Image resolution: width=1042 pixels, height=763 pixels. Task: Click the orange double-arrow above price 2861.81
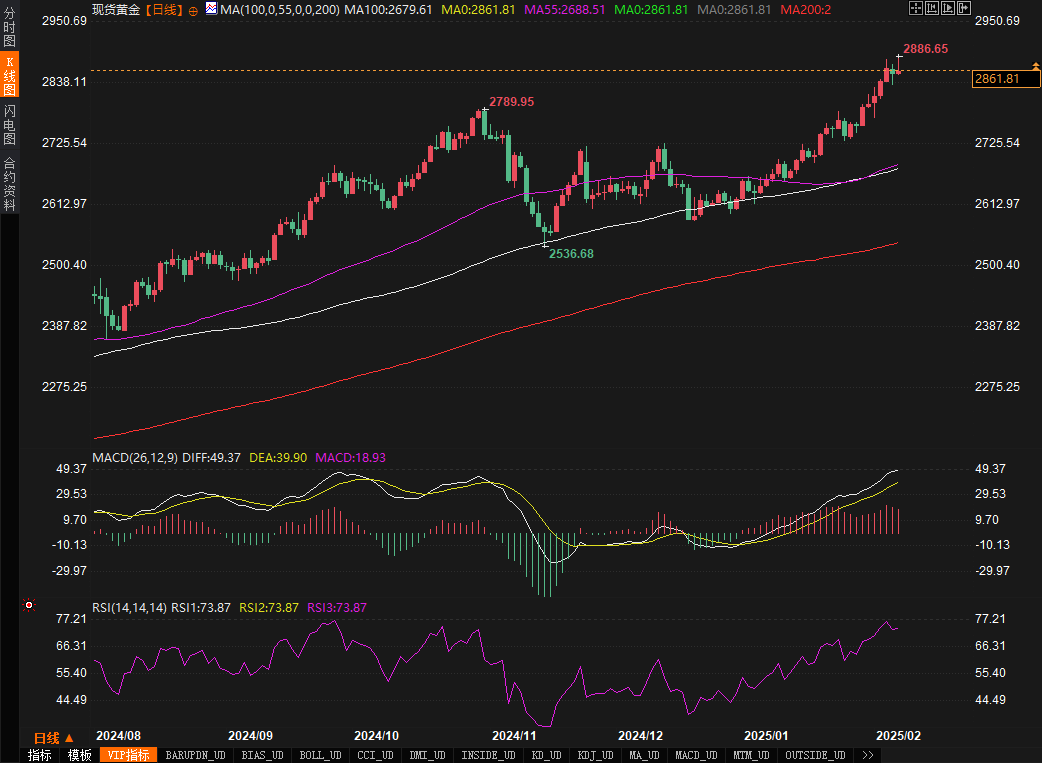[1036, 67]
